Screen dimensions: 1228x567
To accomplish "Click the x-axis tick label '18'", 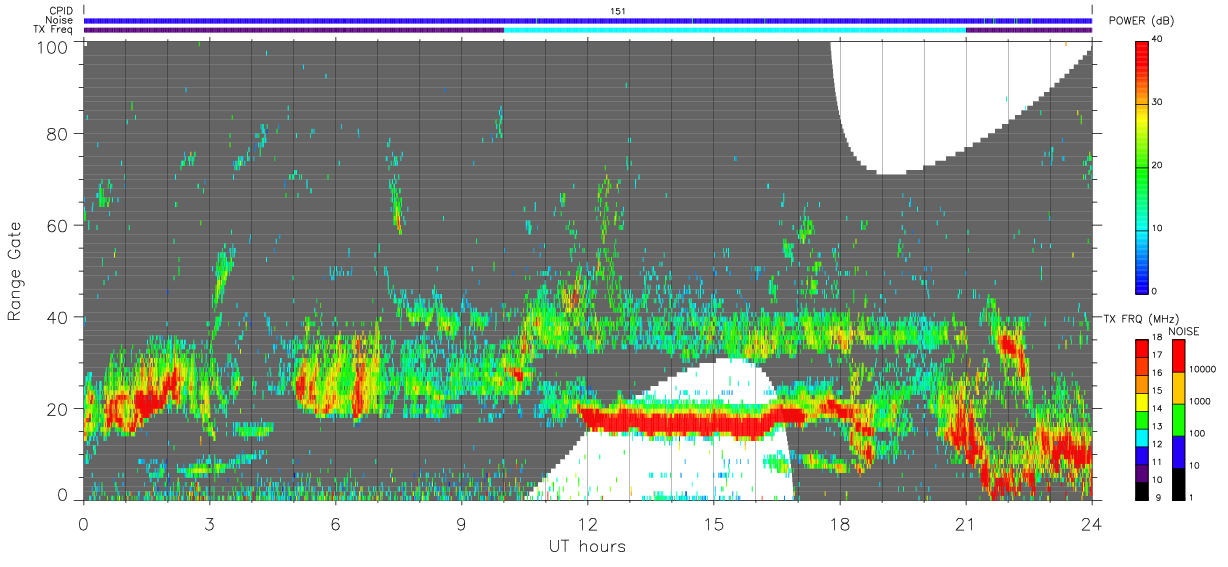I will [x=840, y=523].
